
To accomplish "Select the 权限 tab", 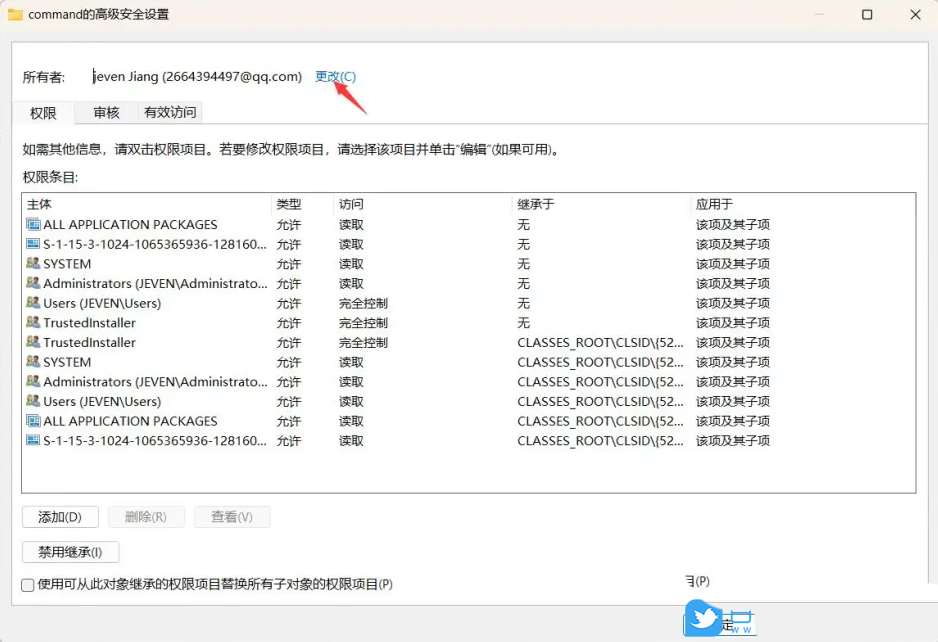I will [x=41, y=112].
